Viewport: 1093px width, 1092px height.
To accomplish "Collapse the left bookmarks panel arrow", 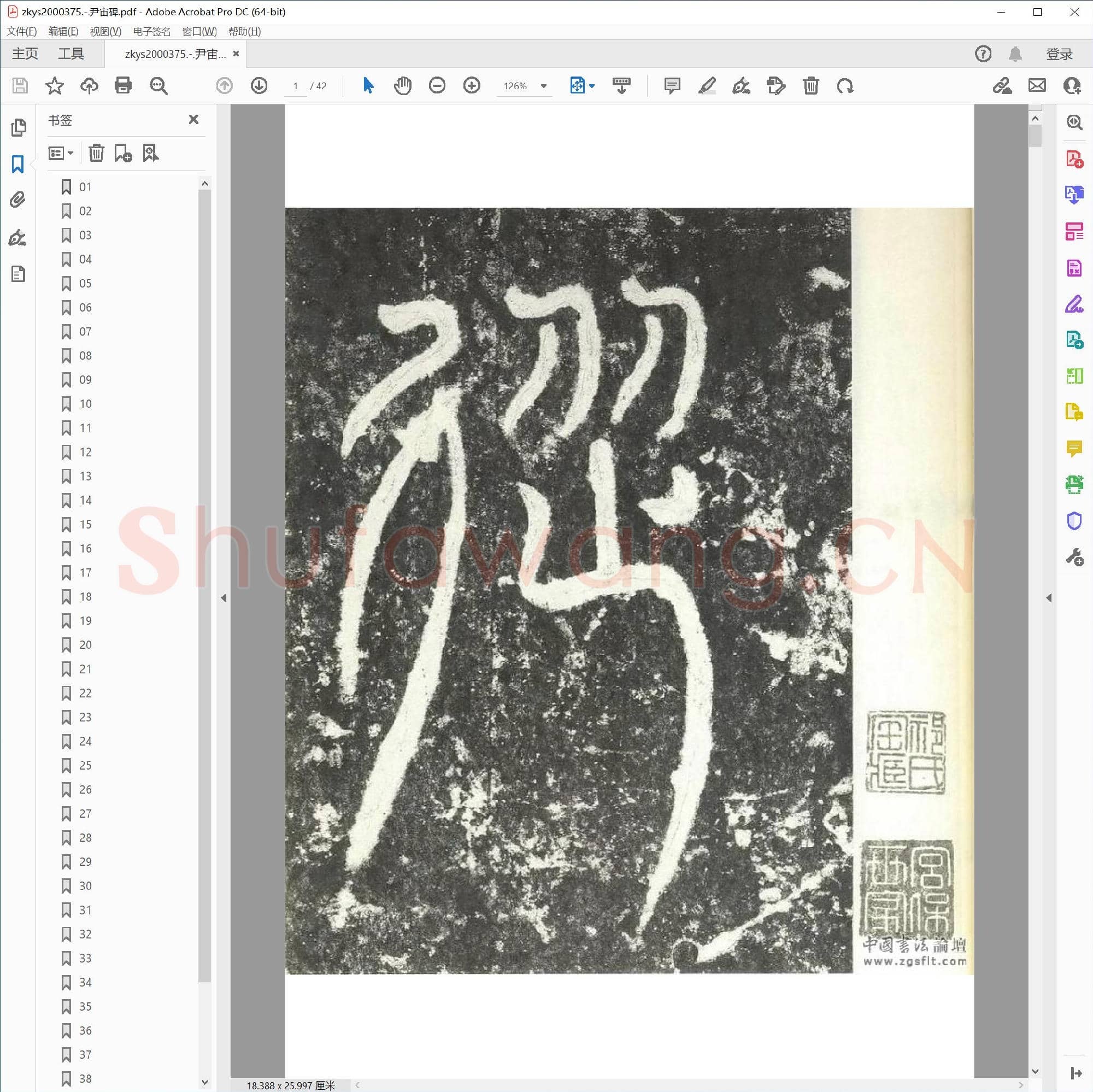I will point(224,597).
